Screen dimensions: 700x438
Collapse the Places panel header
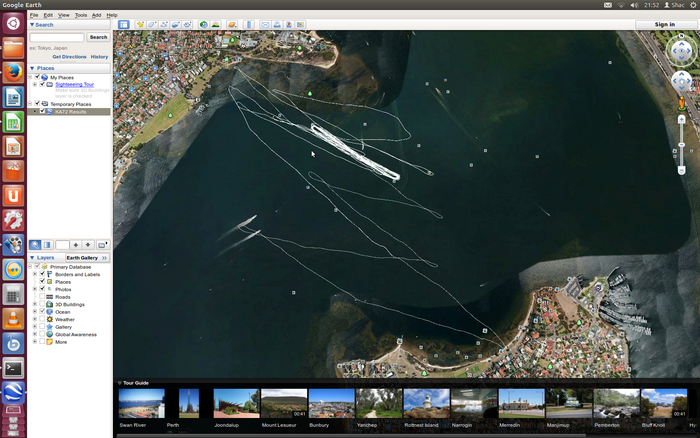32,68
